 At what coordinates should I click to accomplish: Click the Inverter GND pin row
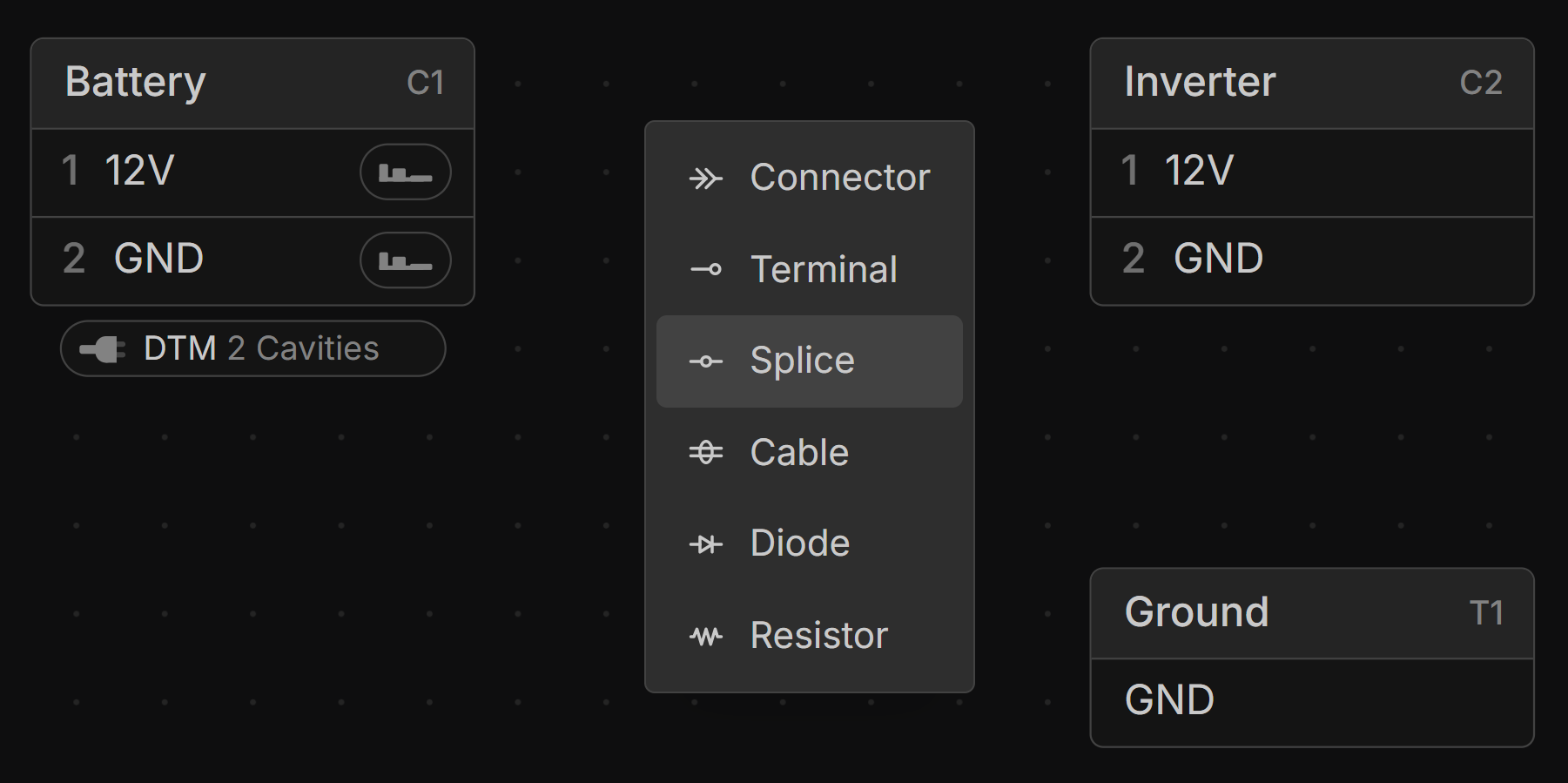click(1311, 260)
